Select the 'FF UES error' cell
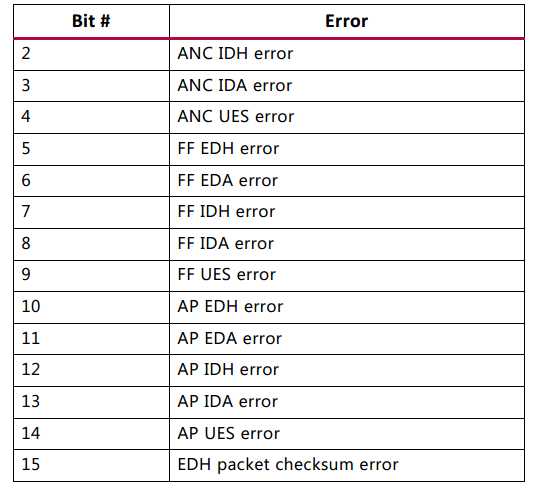This screenshot has height=492, width=537. point(347,276)
